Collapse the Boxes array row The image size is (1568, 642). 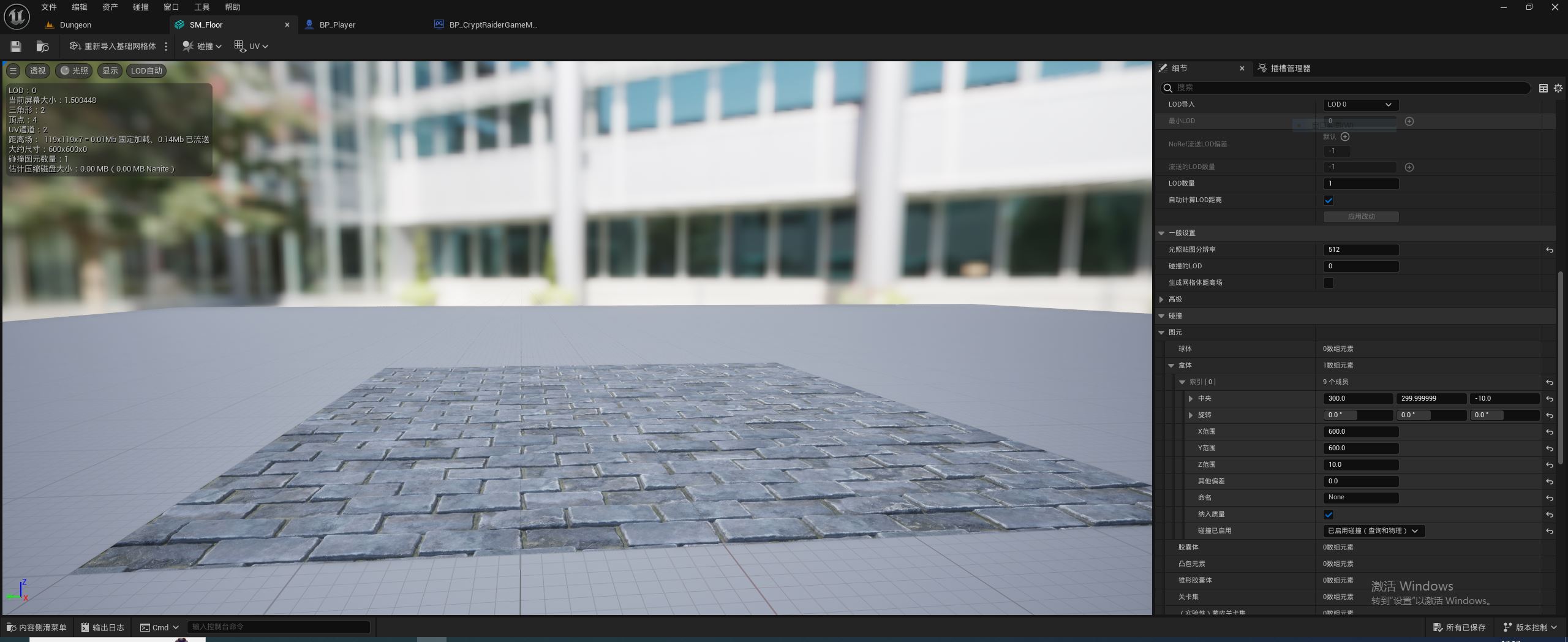pyautogui.click(x=1171, y=365)
